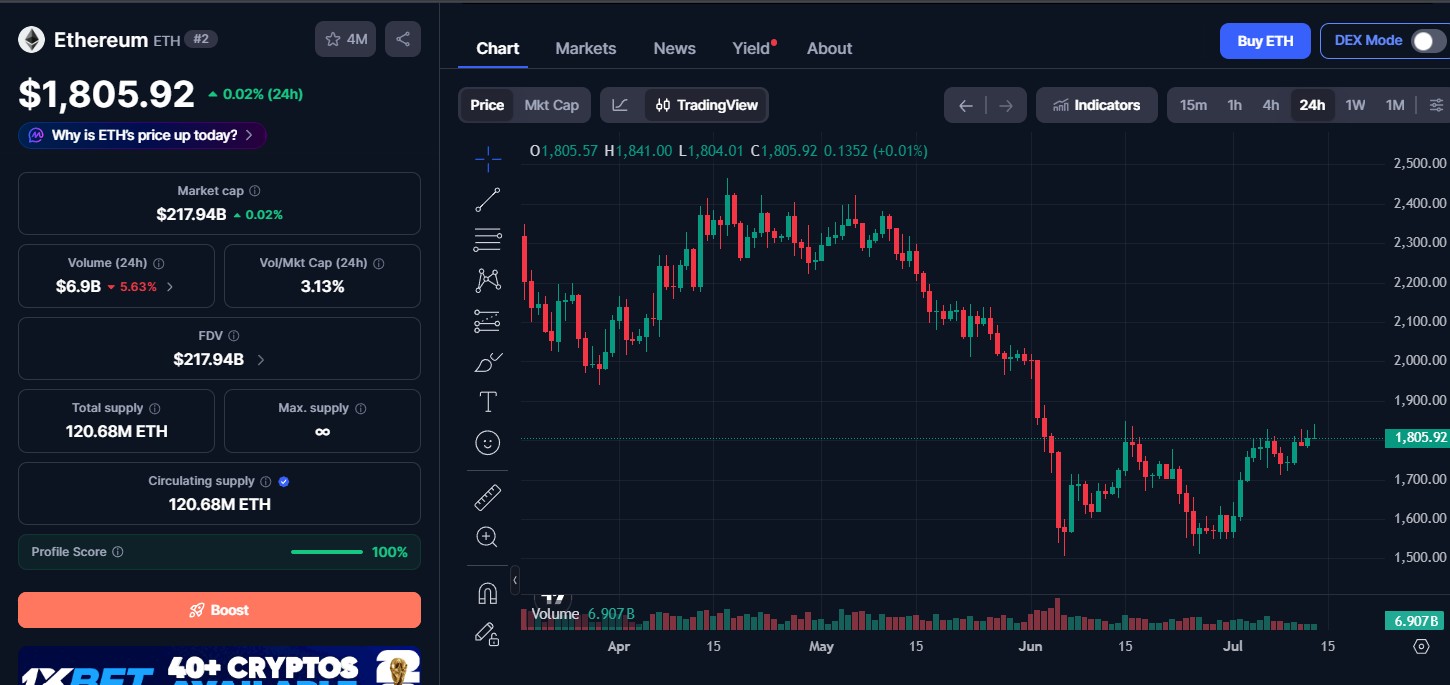
Task: Lock all drawing tools
Action: 488,633
